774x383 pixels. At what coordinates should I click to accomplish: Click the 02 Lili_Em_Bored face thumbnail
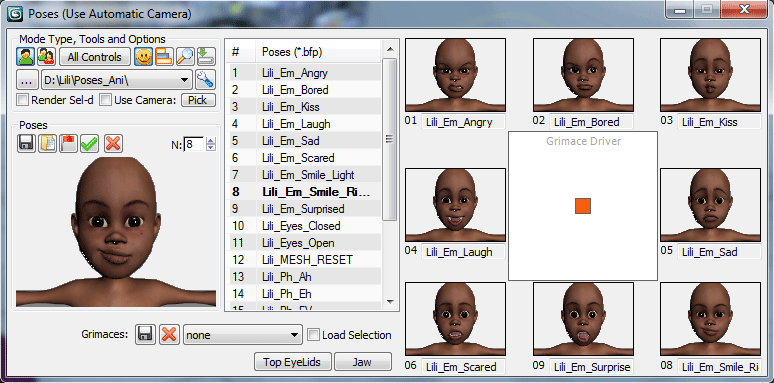point(583,75)
